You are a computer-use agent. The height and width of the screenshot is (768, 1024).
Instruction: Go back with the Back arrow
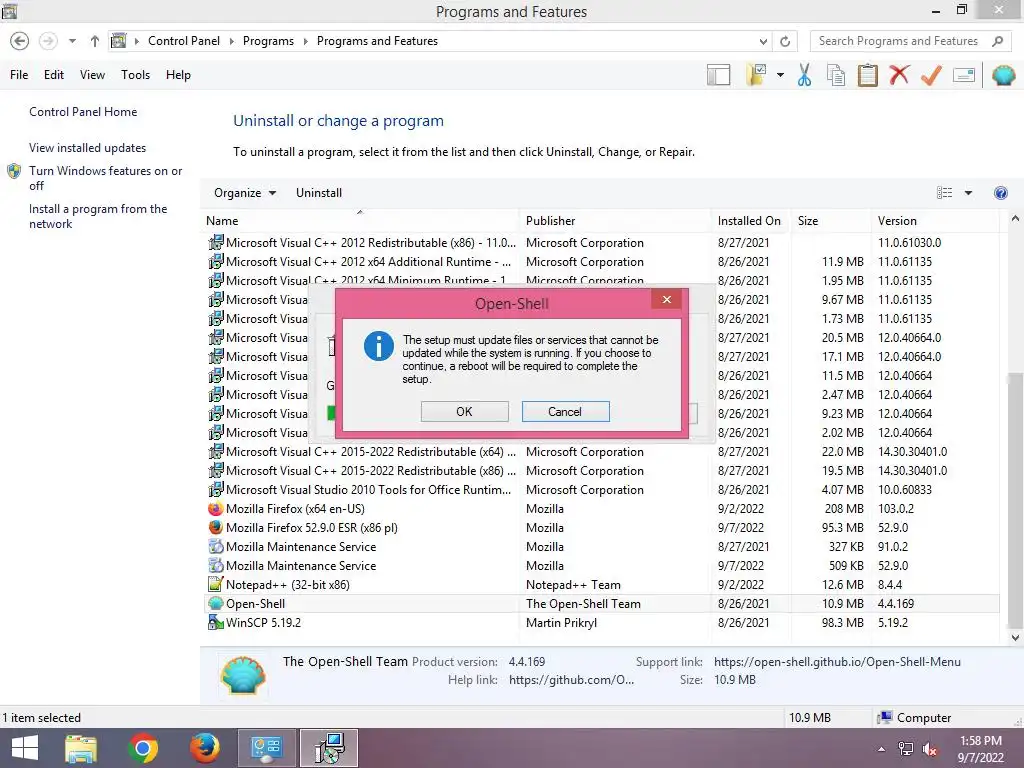(20, 41)
